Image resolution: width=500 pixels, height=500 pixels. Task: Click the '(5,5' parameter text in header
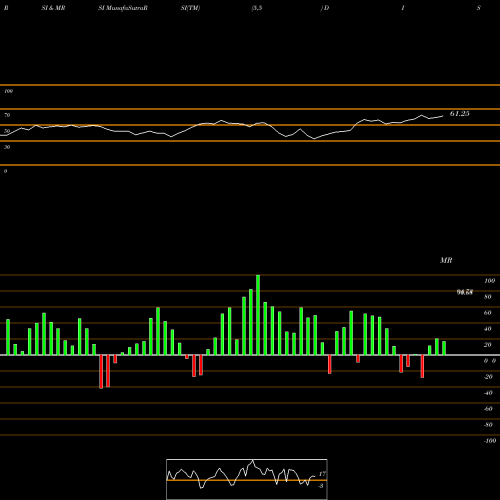click(x=257, y=8)
